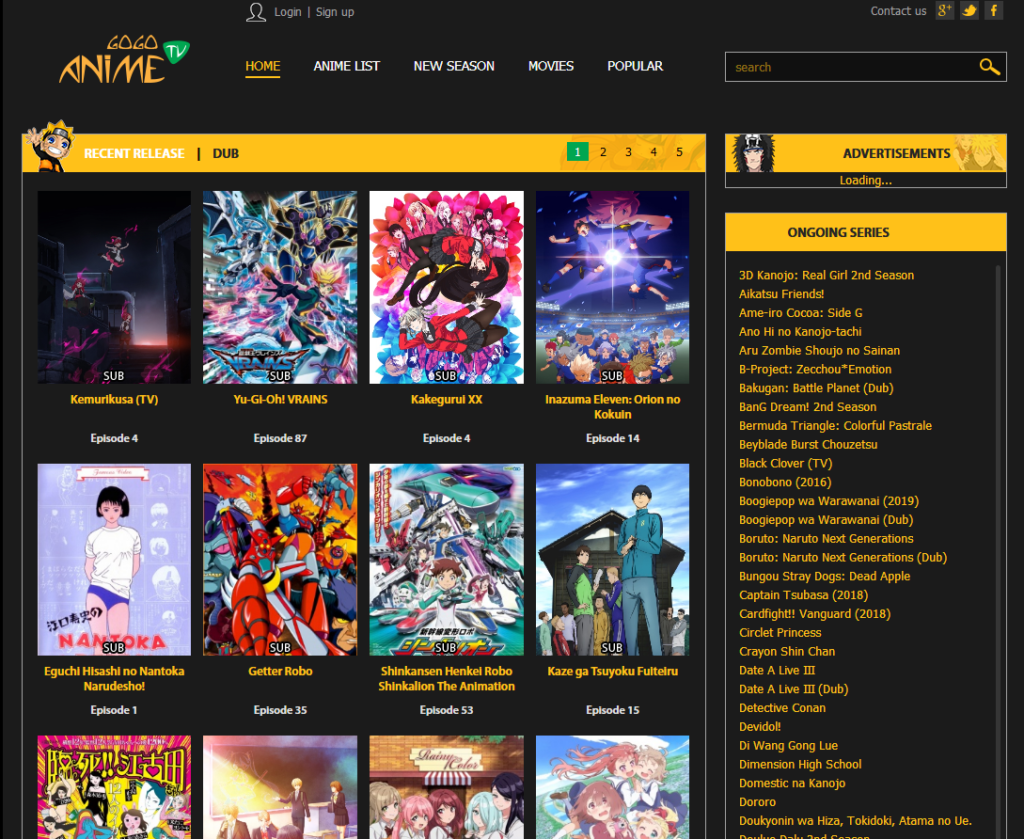Open Aru Zombie Shoujo no Sainan
The image size is (1024, 839).
coord(819,351)
